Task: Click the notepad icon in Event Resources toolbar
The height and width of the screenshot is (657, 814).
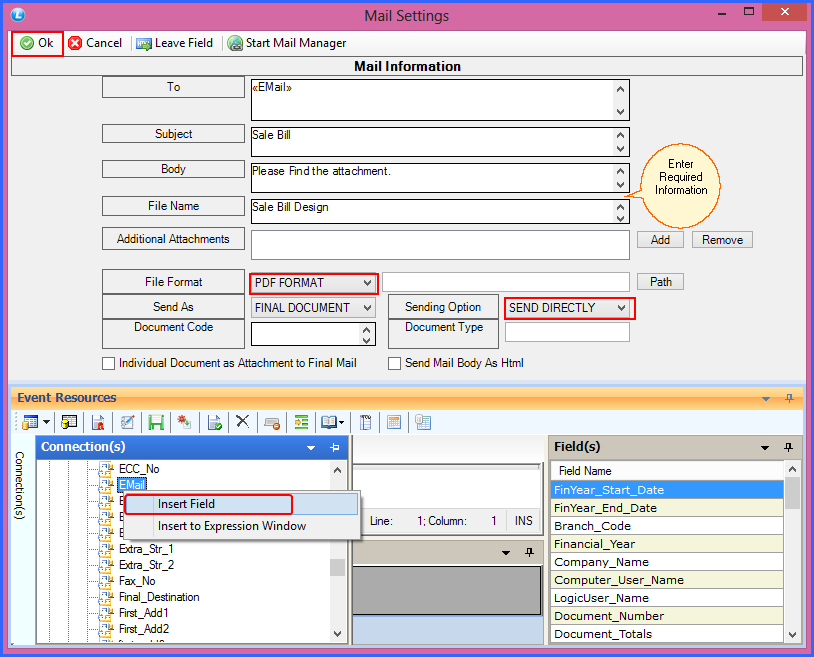Action: [x=365, y=422]
